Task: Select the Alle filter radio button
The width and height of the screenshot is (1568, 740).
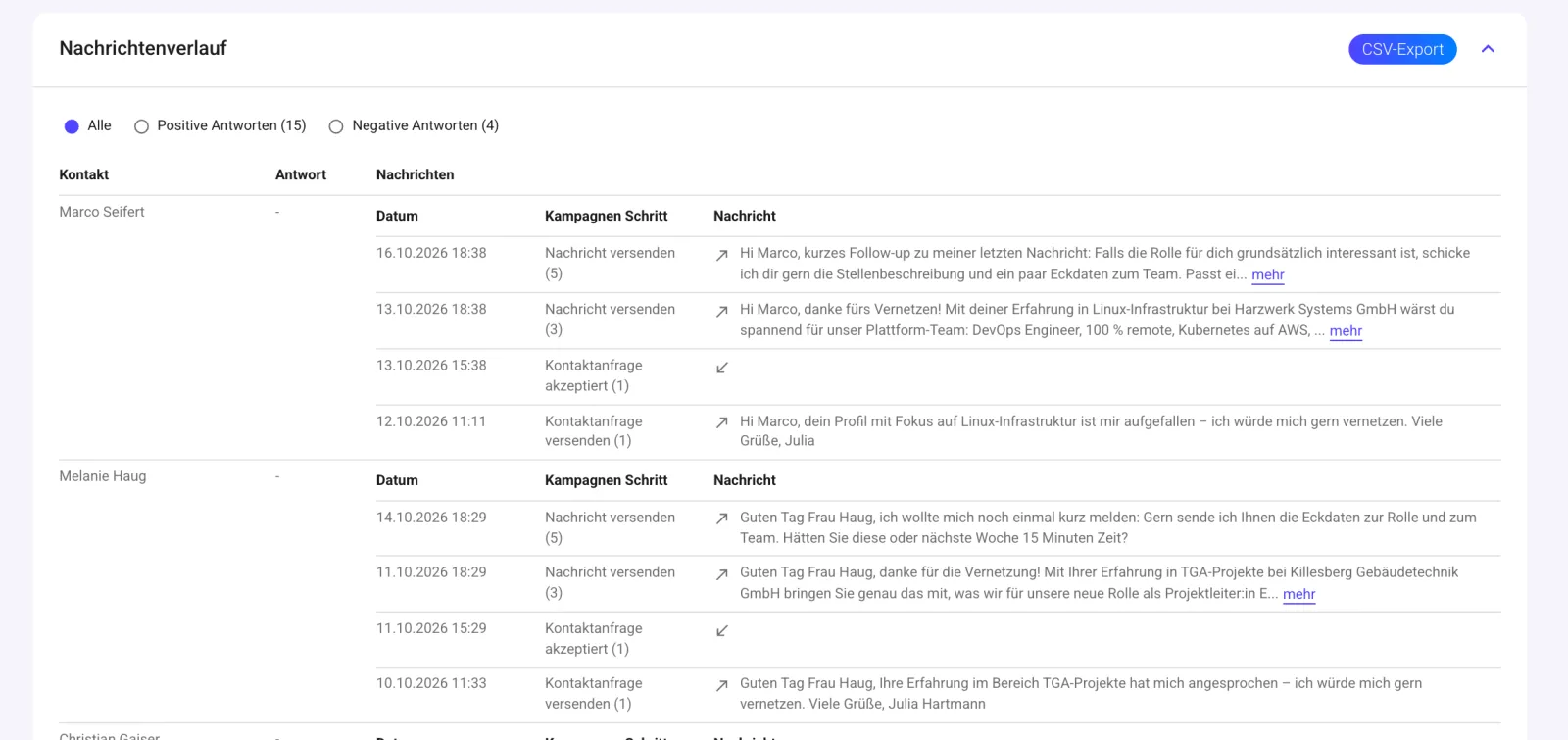Action: pyautogui.click(x=72, y=126)
